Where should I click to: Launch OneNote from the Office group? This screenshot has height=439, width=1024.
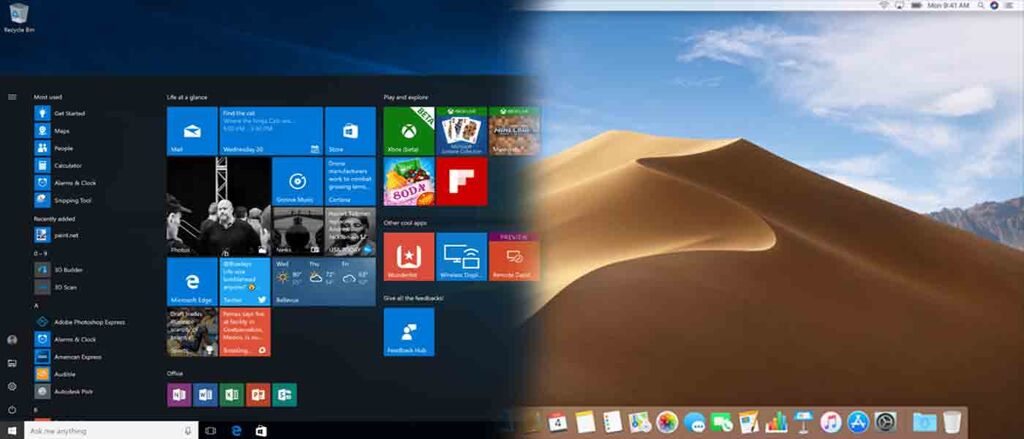(x=179, y=395)
